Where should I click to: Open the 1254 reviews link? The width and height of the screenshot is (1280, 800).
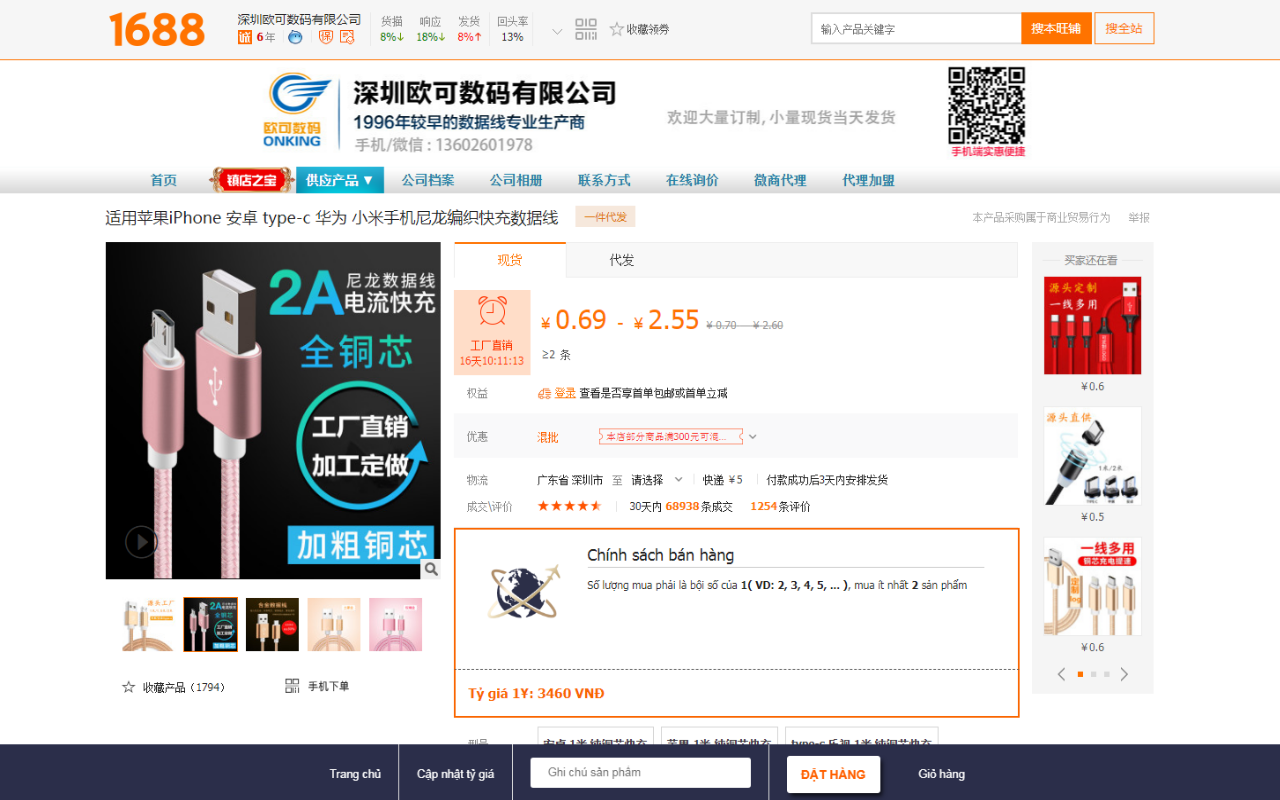[764, 506]
